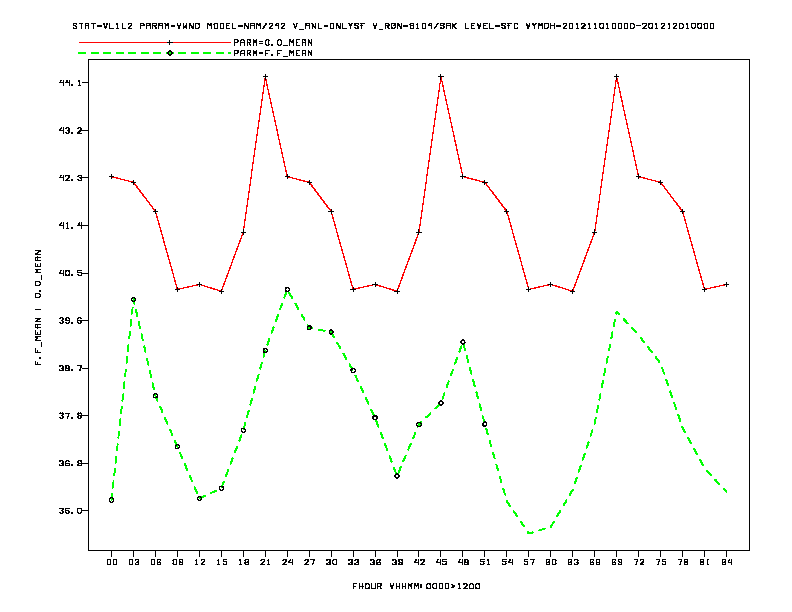Click the 36 forecast hour tick label
Viewport: 792px width, 612px height.
(375, 562)
